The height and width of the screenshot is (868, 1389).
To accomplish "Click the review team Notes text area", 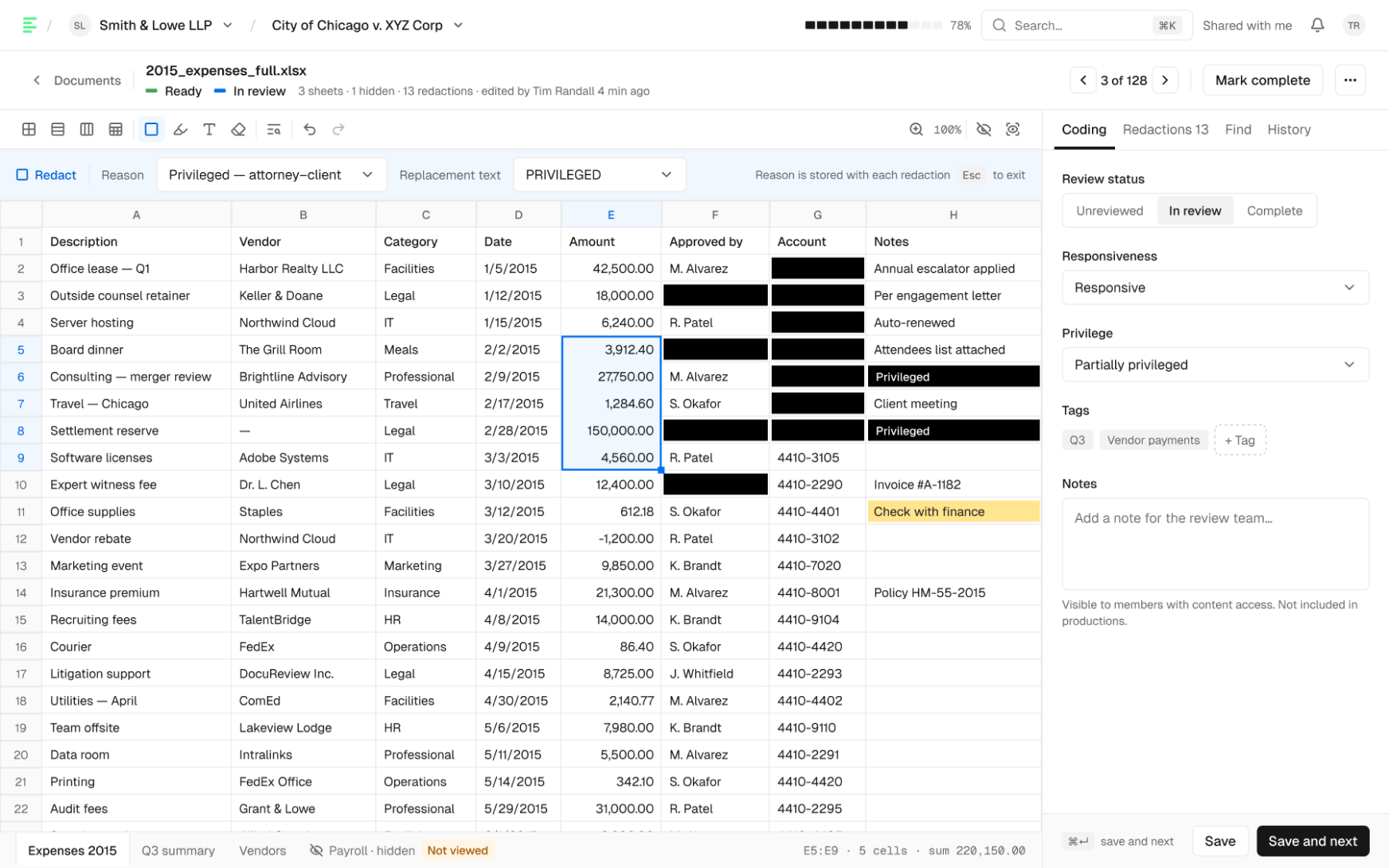I will [1215, 544].
